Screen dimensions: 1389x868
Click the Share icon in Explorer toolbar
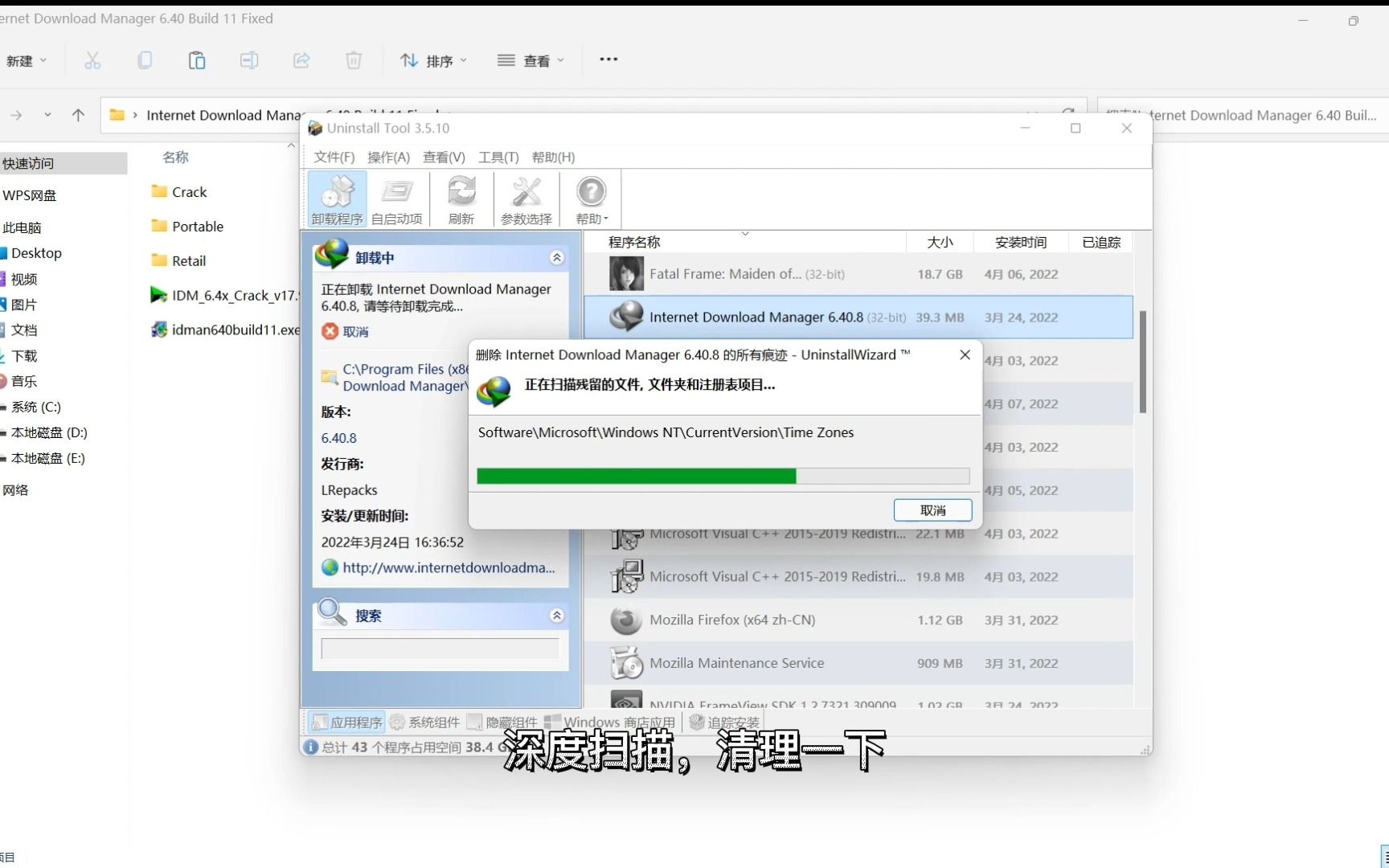pos(301,60)
